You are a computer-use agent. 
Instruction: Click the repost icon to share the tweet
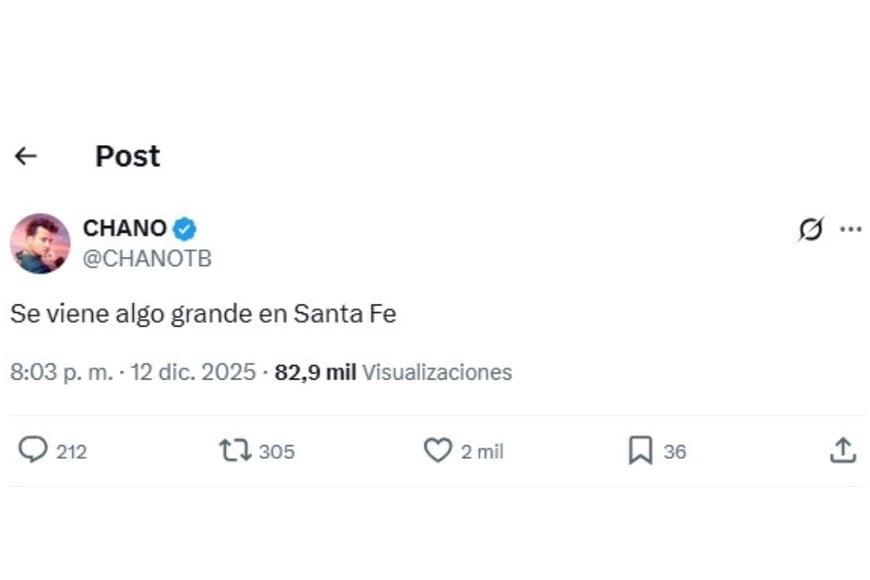tap(236, 451)
